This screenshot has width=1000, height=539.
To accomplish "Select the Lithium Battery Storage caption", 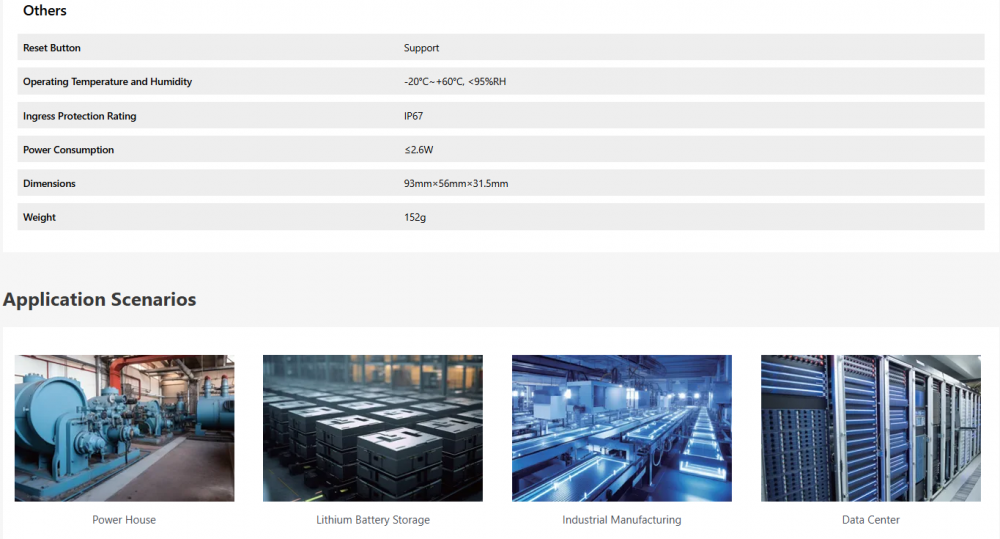I will coord(372,520).
